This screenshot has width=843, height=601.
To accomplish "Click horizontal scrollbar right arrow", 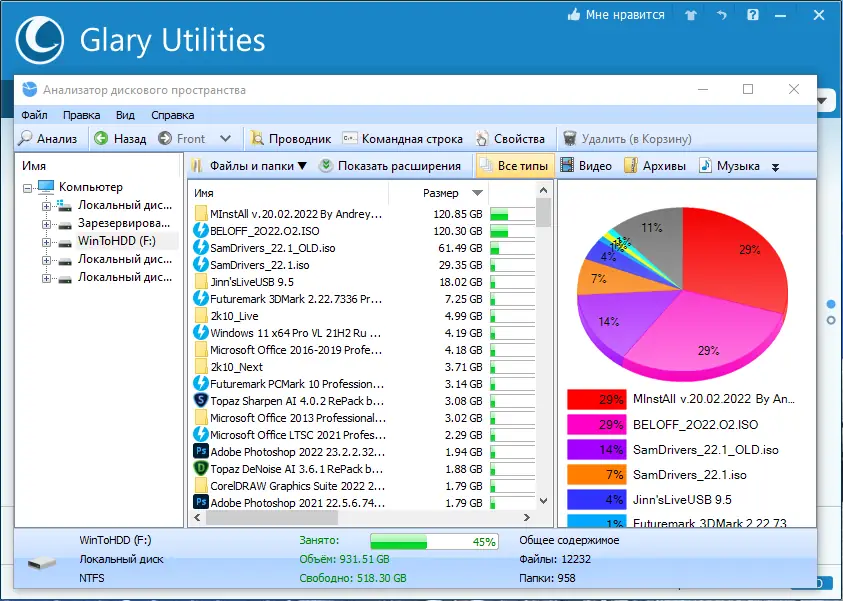I will pos(527,518).
